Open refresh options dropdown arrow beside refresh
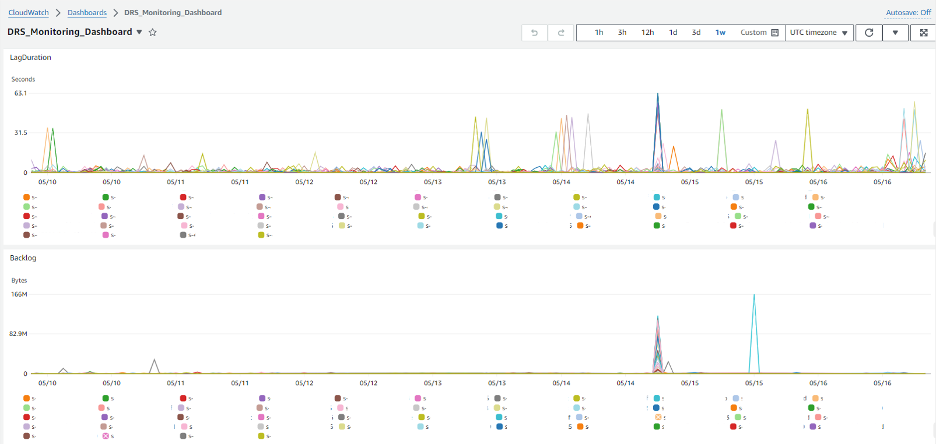 click(895, 33)
